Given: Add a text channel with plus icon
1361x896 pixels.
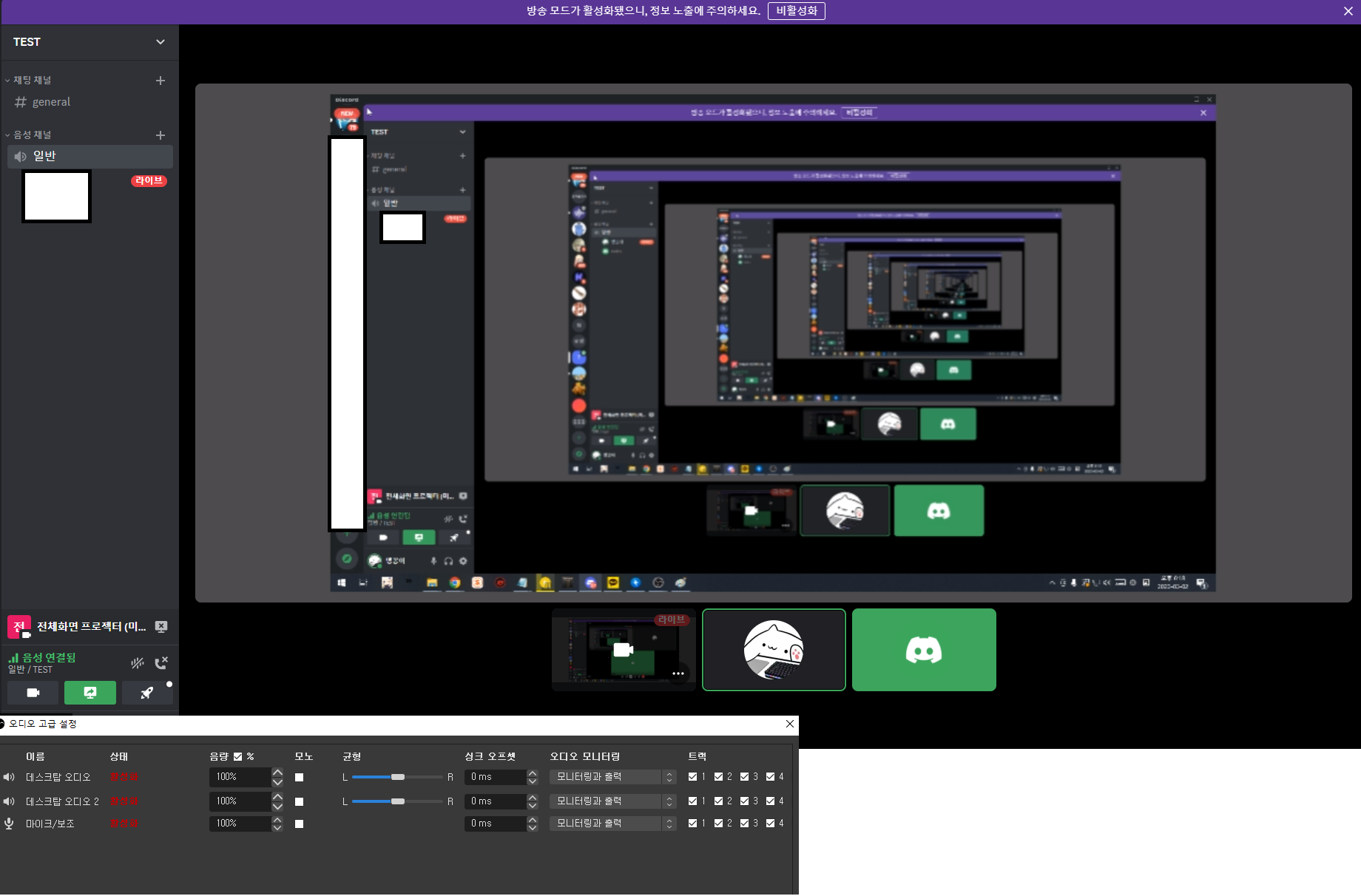Looking at the screenshot, I should (x=161, y=81).
